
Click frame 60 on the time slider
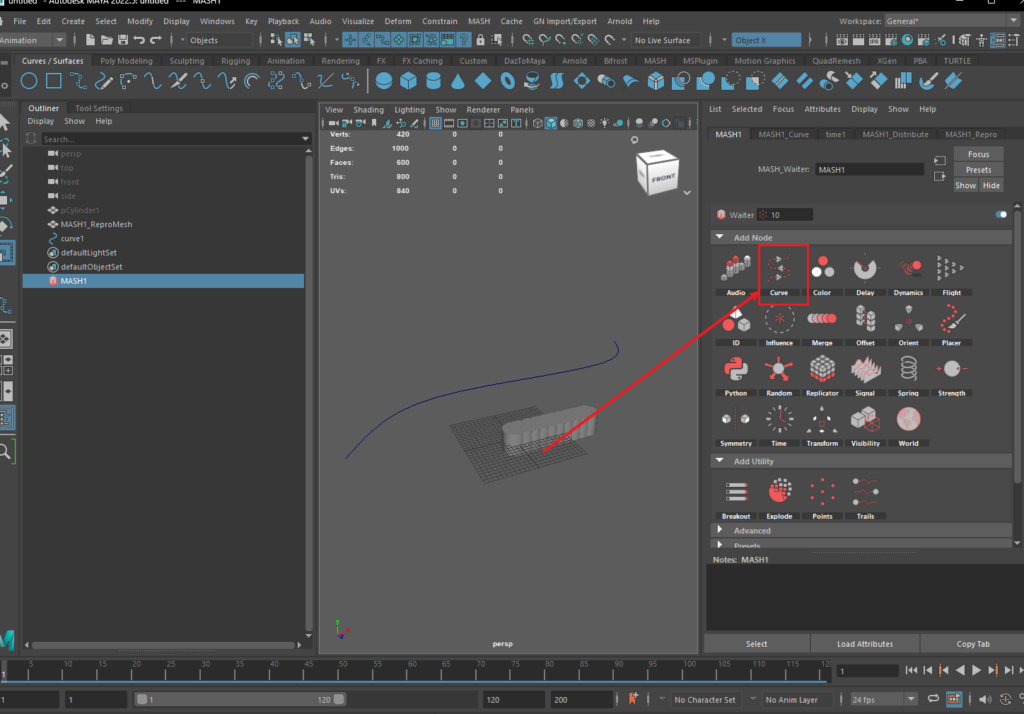tap(412, 672)
